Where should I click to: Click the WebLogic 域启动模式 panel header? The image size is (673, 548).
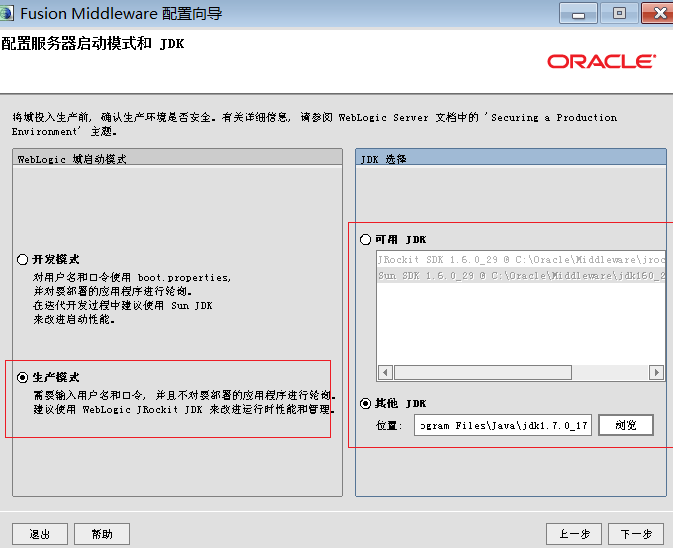tap(178, 157)
